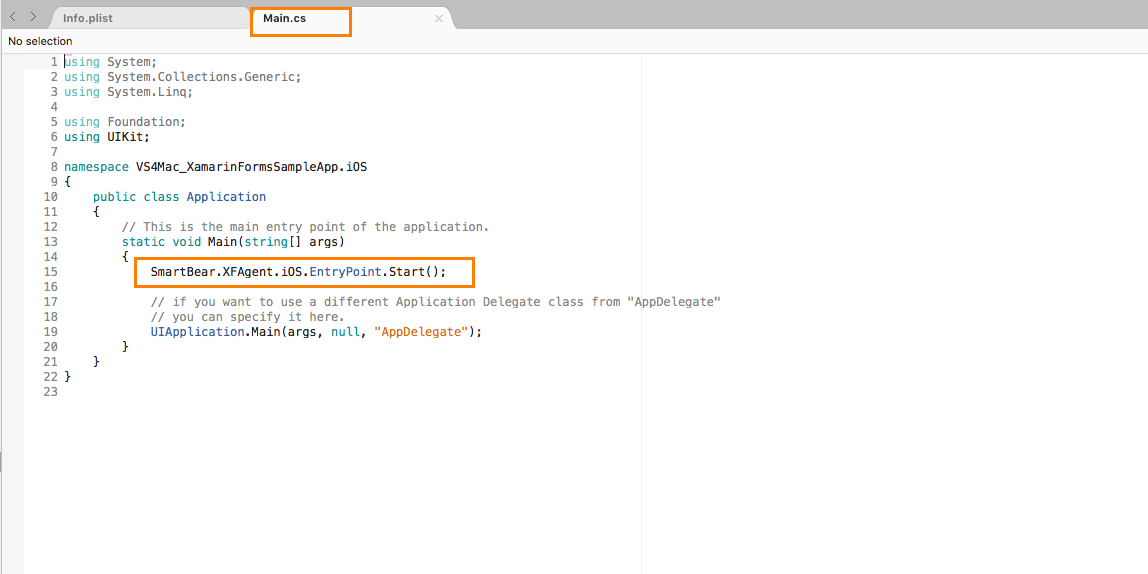The image size is (1148, 574).
Task: Open the "No selection" breadcrumb selector
Action: pos(40,41)
